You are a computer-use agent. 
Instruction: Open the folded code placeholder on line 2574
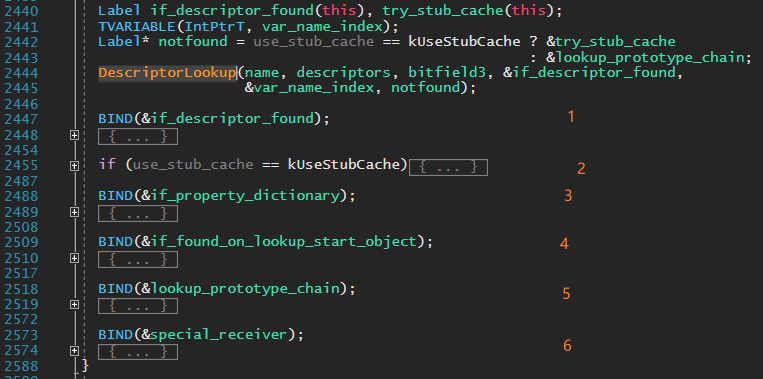tap(138, 352)
